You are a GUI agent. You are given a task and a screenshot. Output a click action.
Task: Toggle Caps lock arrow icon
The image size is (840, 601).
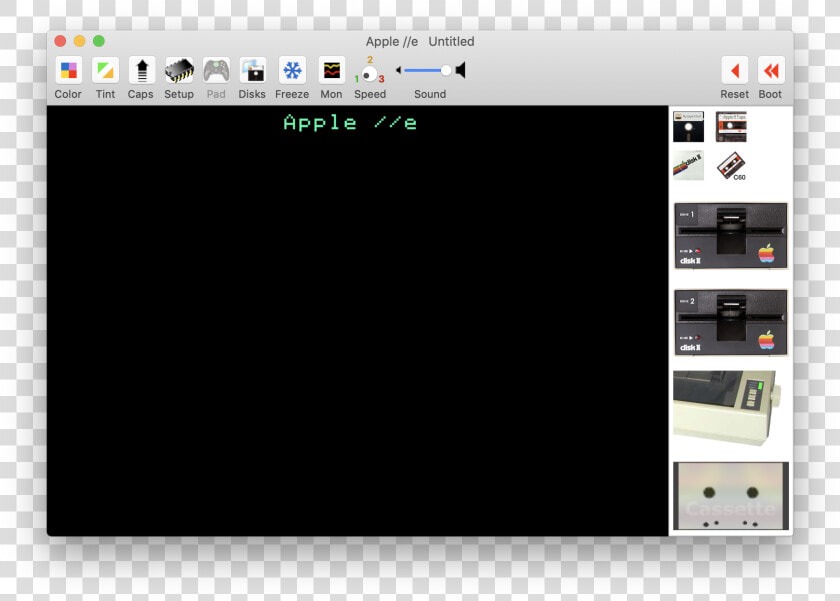pos(142,70)
